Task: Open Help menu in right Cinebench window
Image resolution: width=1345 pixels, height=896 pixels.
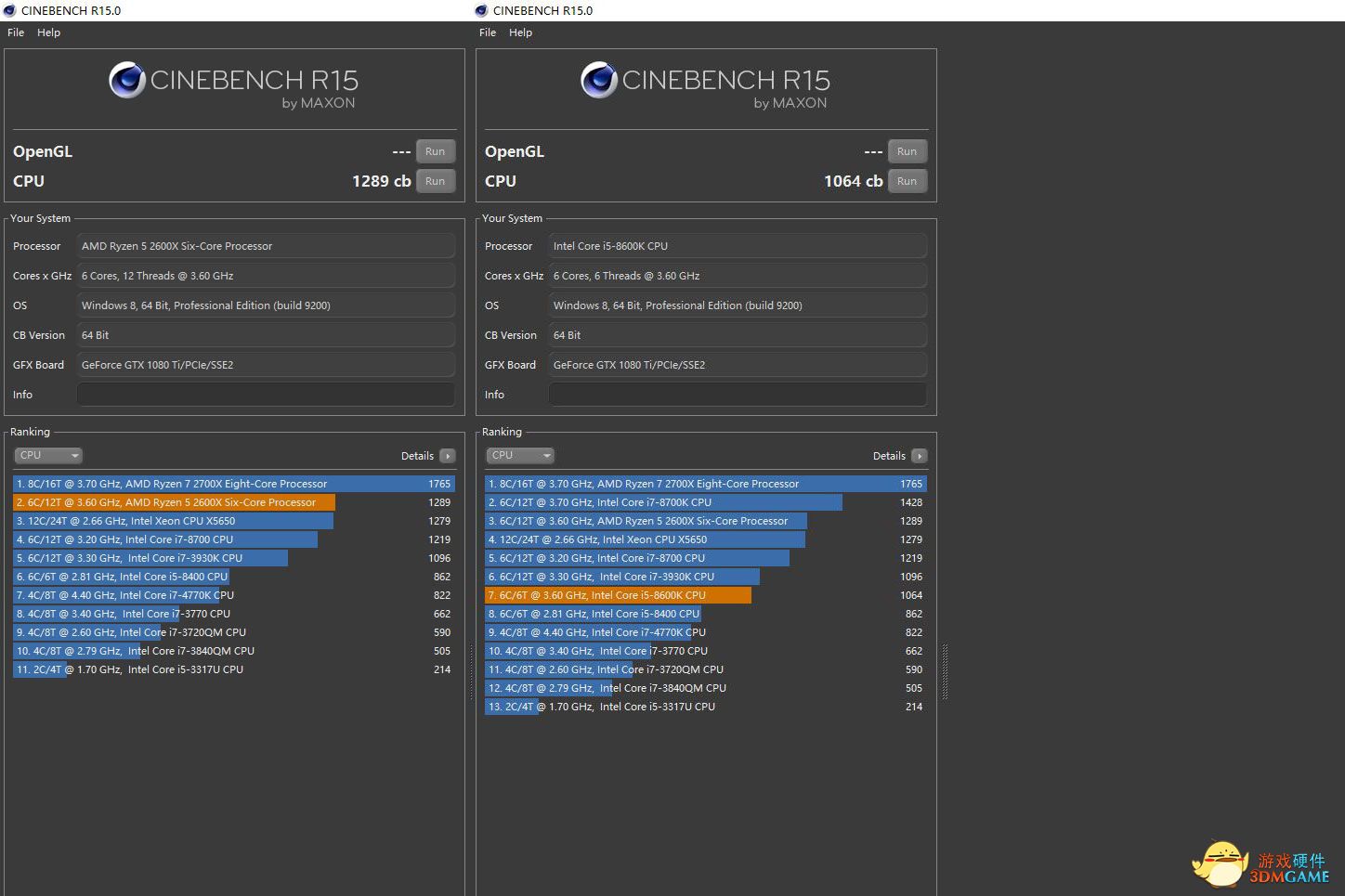Action: pos(520,32)
